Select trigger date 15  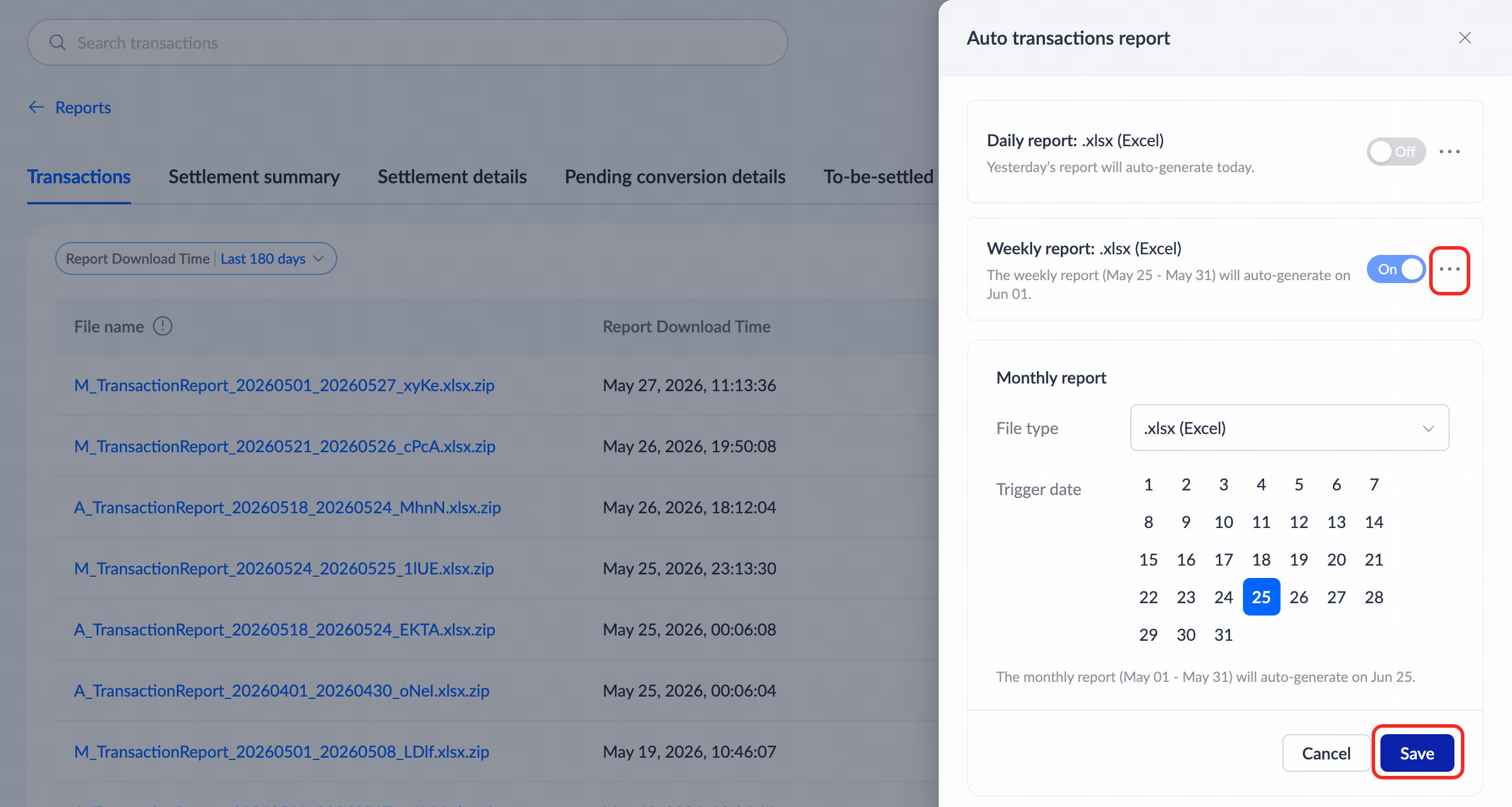pos(1148,560)
